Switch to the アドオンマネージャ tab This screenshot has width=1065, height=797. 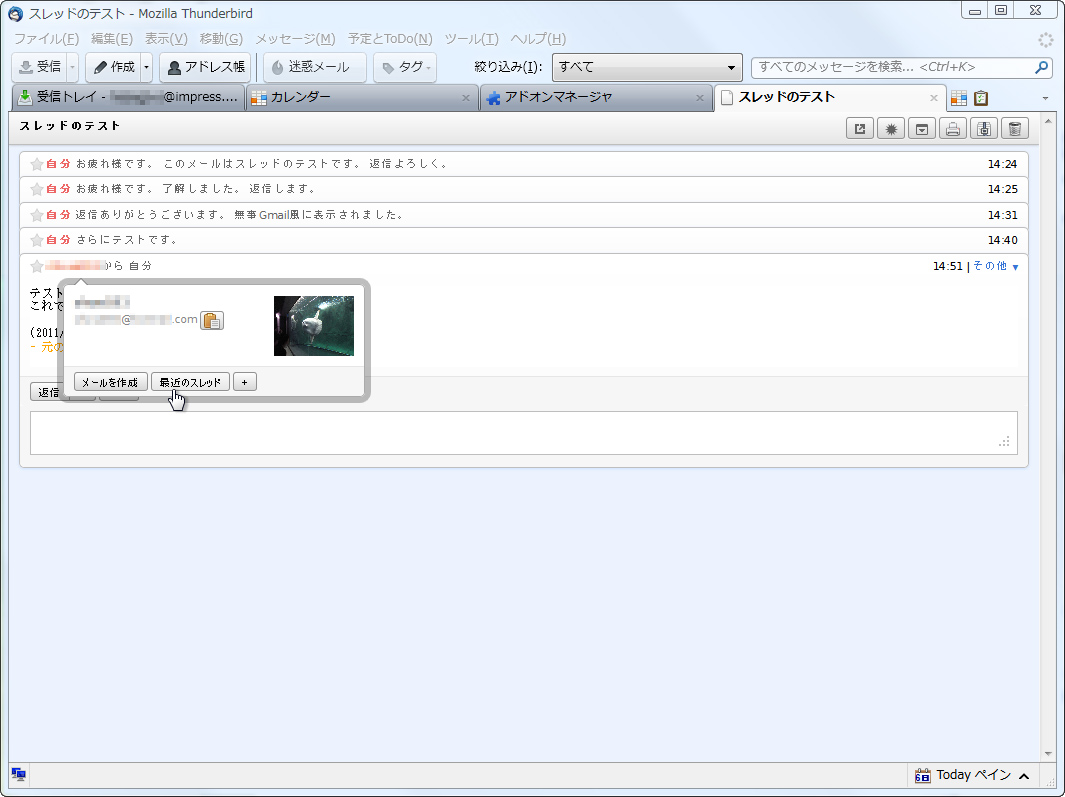coord(595,97)
